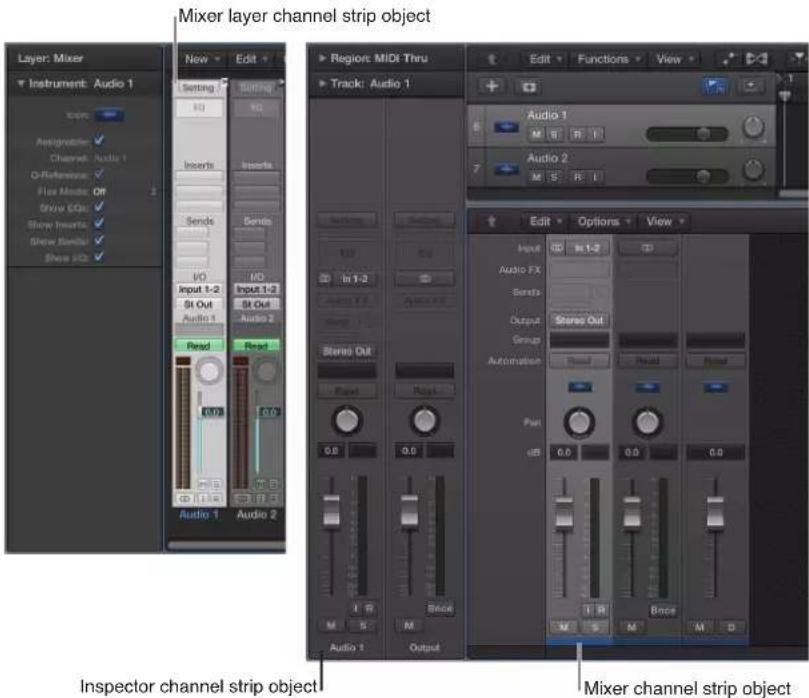Record-enable the Audio 1 track with the R button
This screenshot has width=809, height=698.
[x=577, y=134]
